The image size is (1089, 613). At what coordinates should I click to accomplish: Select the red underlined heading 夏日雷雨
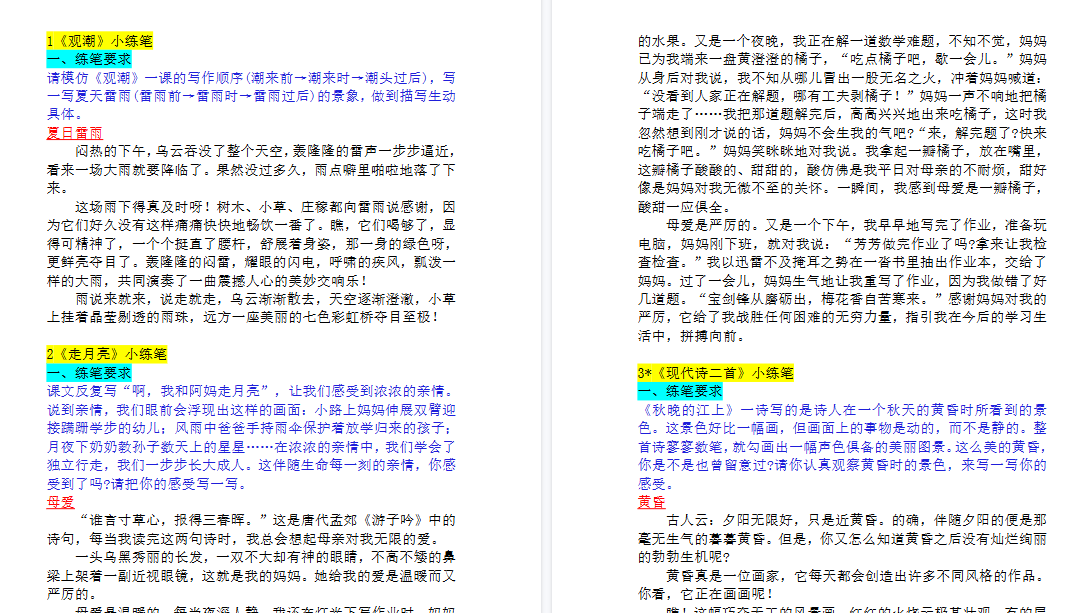[x=74, y=132]
